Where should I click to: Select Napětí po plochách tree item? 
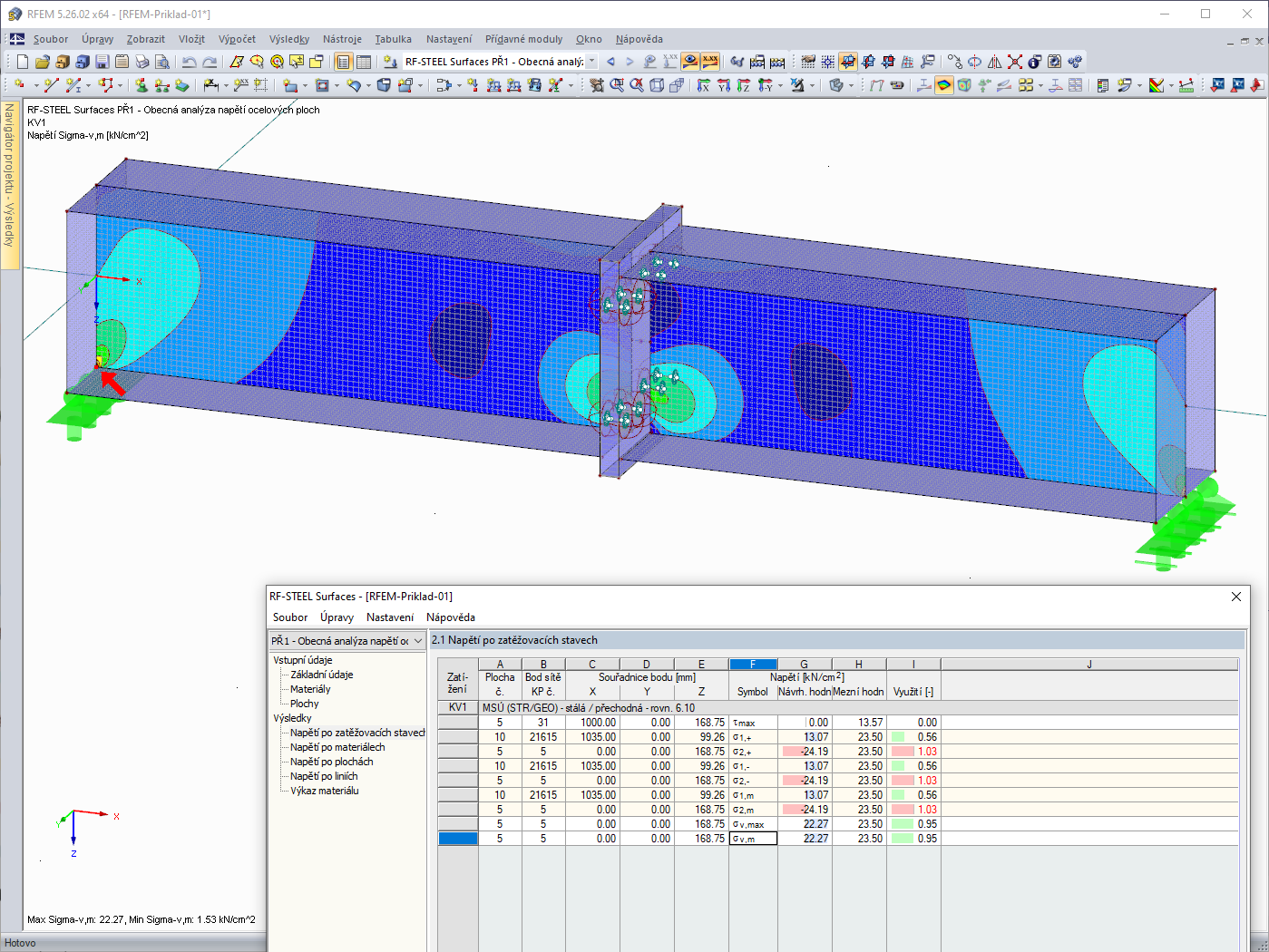pyautogui.click(x=331, y=762)
